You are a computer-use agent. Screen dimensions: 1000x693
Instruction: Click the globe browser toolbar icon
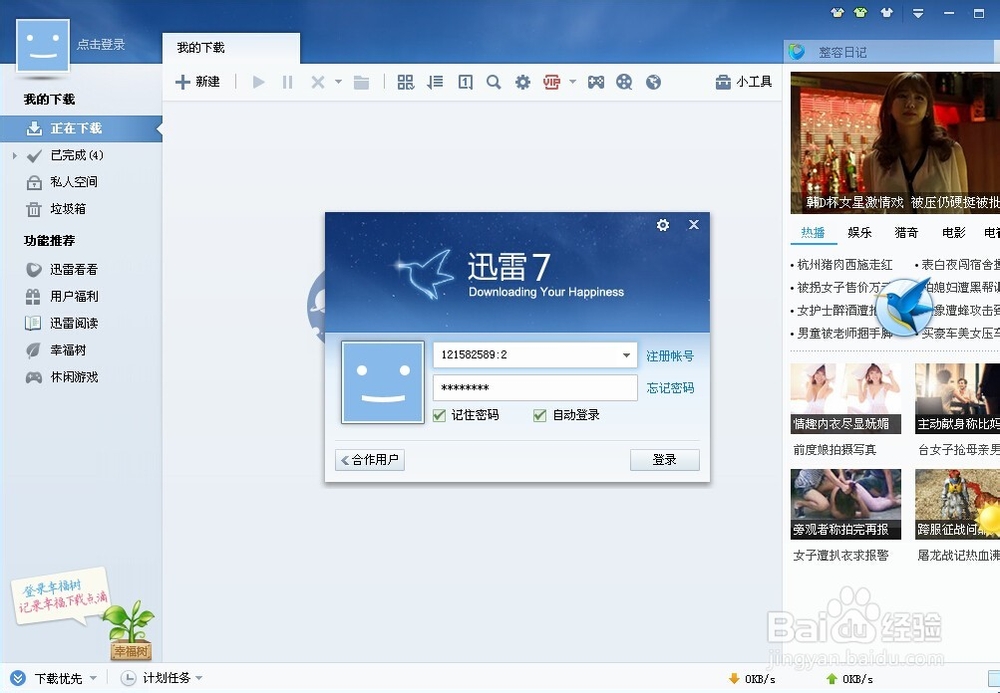(x=653, y=82)
